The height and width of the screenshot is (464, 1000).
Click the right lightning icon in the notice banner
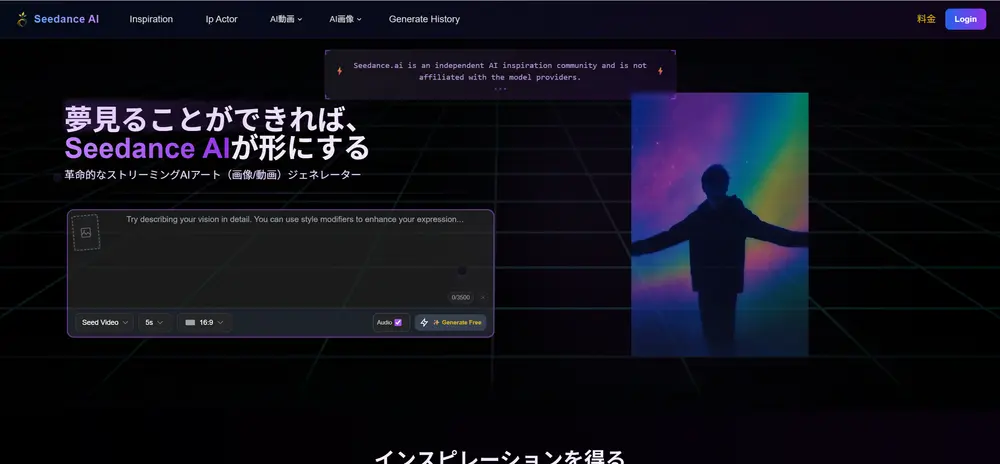click(660, 71)
